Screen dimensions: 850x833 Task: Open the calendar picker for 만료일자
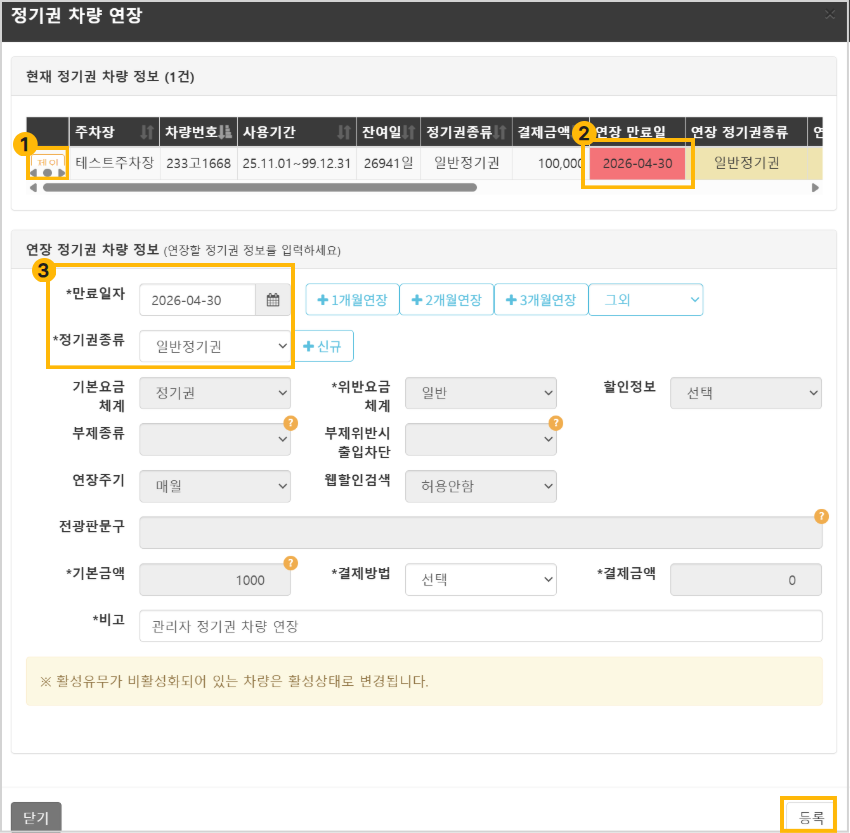(273, 300)
